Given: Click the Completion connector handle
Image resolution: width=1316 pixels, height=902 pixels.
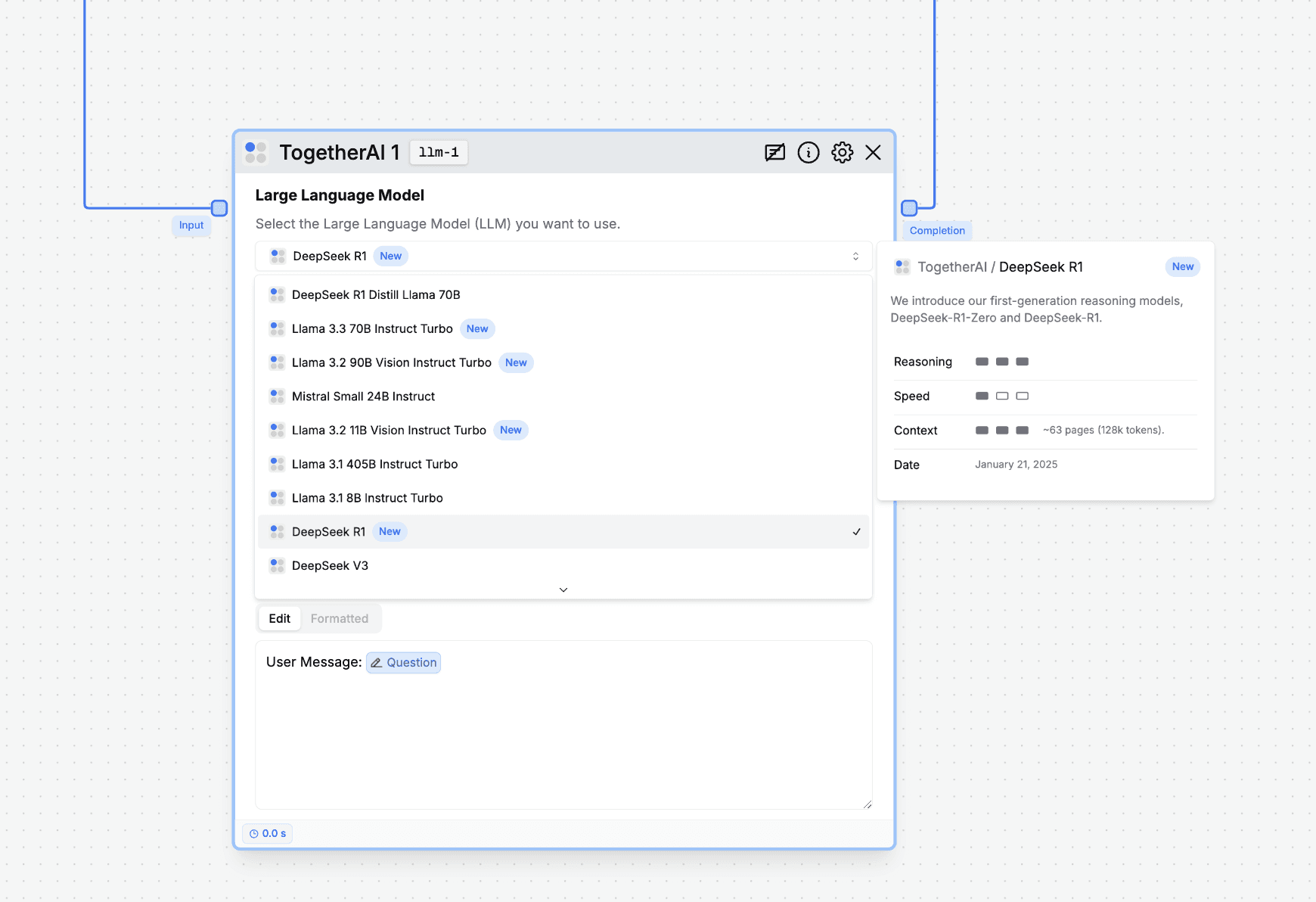Looking at the screenshot, I should 909,208.
